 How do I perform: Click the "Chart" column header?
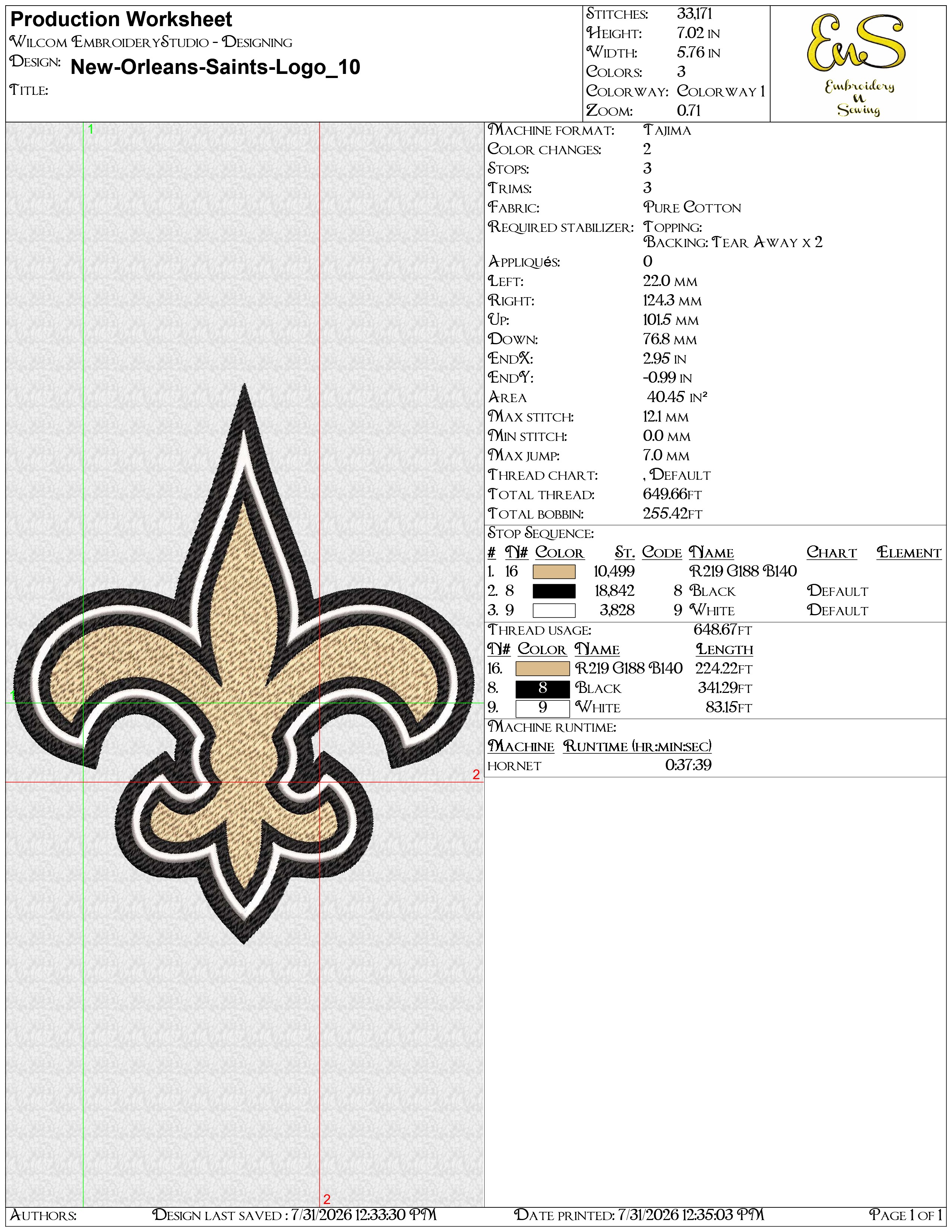click(832, 552)
